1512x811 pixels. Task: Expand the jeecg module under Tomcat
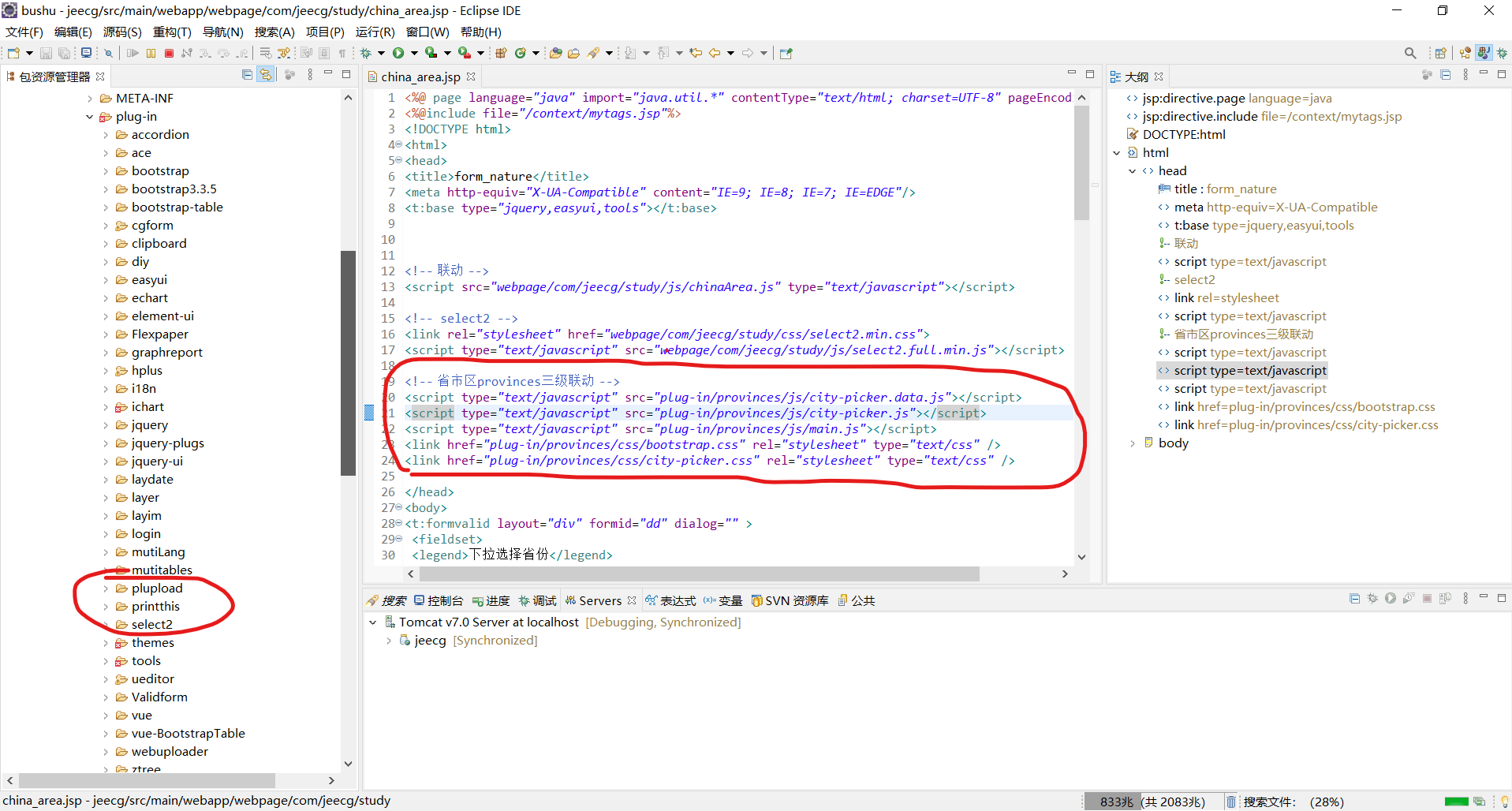pyautogui.click(x=389, y=641)
